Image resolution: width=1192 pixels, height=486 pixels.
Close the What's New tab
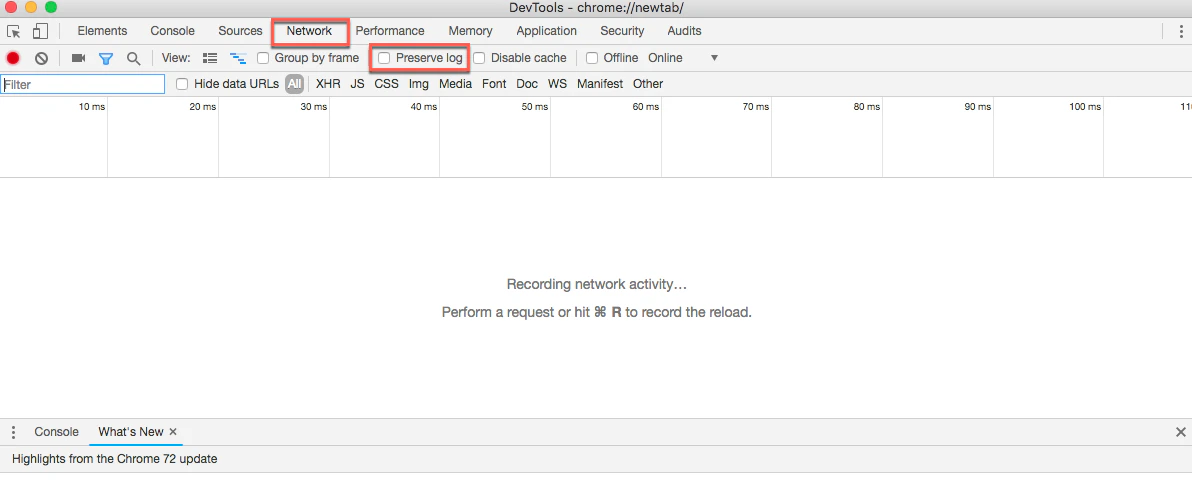point(173,431)
